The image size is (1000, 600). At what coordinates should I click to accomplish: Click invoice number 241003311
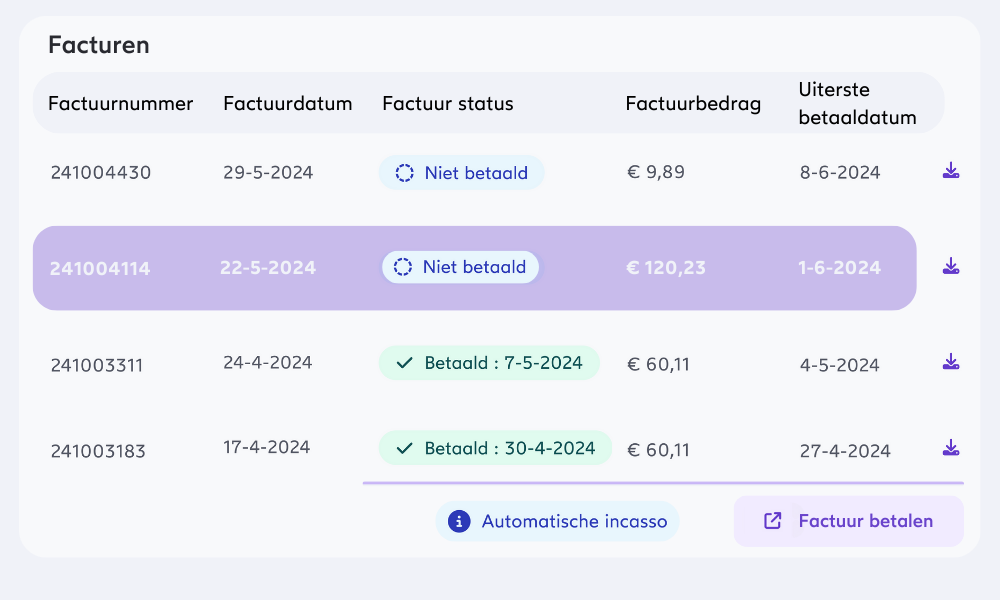click(x=97, y=365)
